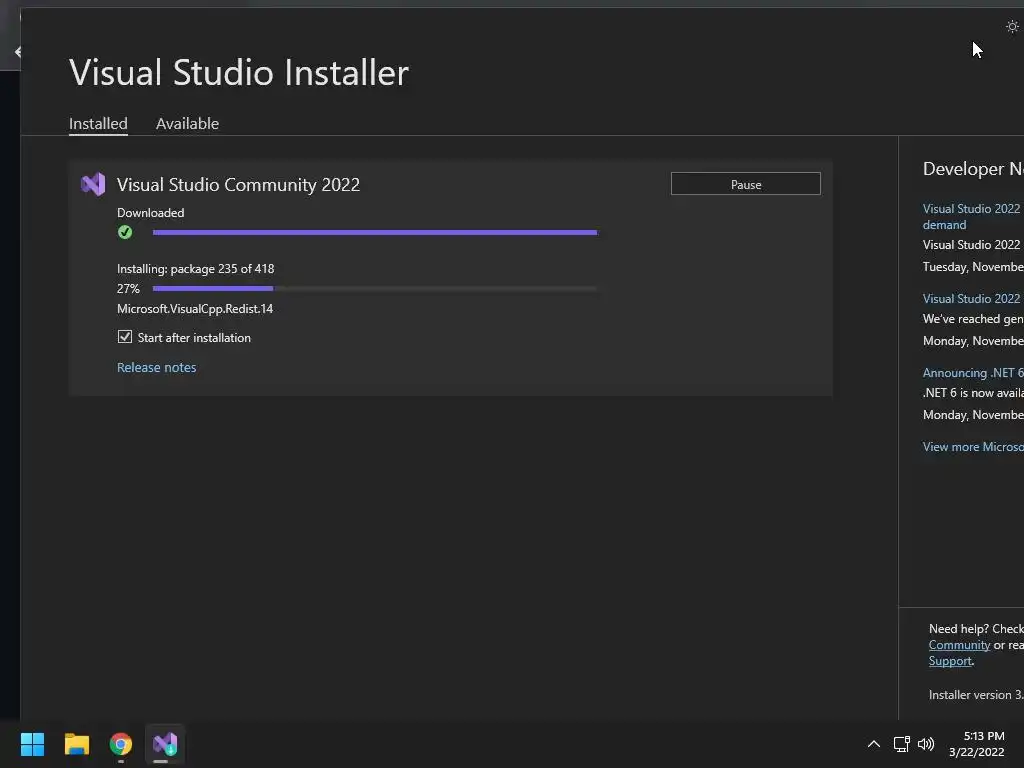Click the Installing package 235 of 418 text

[196, 269]
